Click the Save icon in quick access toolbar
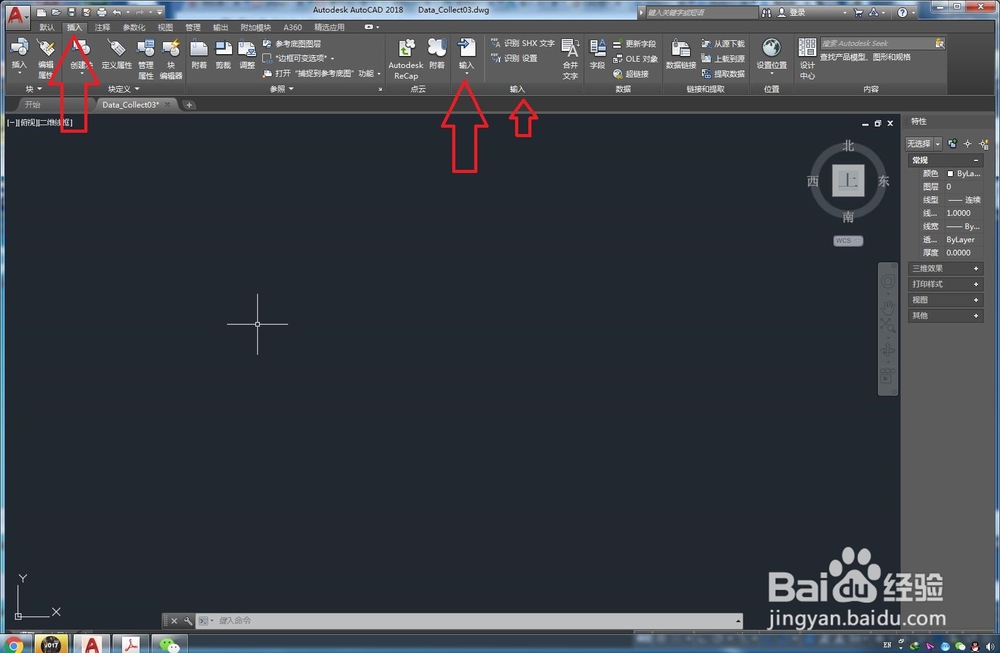The height and width of the screenshot is (653, 1000). [x=71, y=12]
